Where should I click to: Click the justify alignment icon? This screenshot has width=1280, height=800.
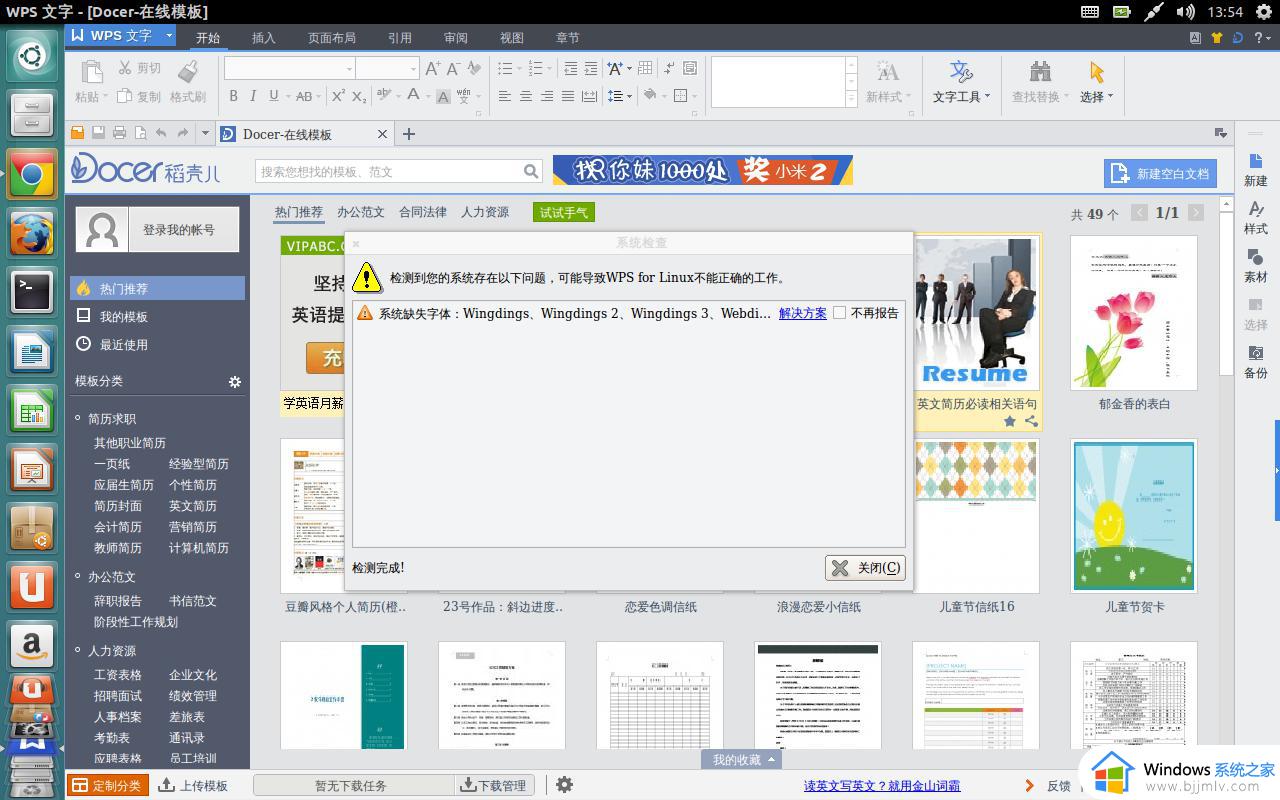click(568, 96)
